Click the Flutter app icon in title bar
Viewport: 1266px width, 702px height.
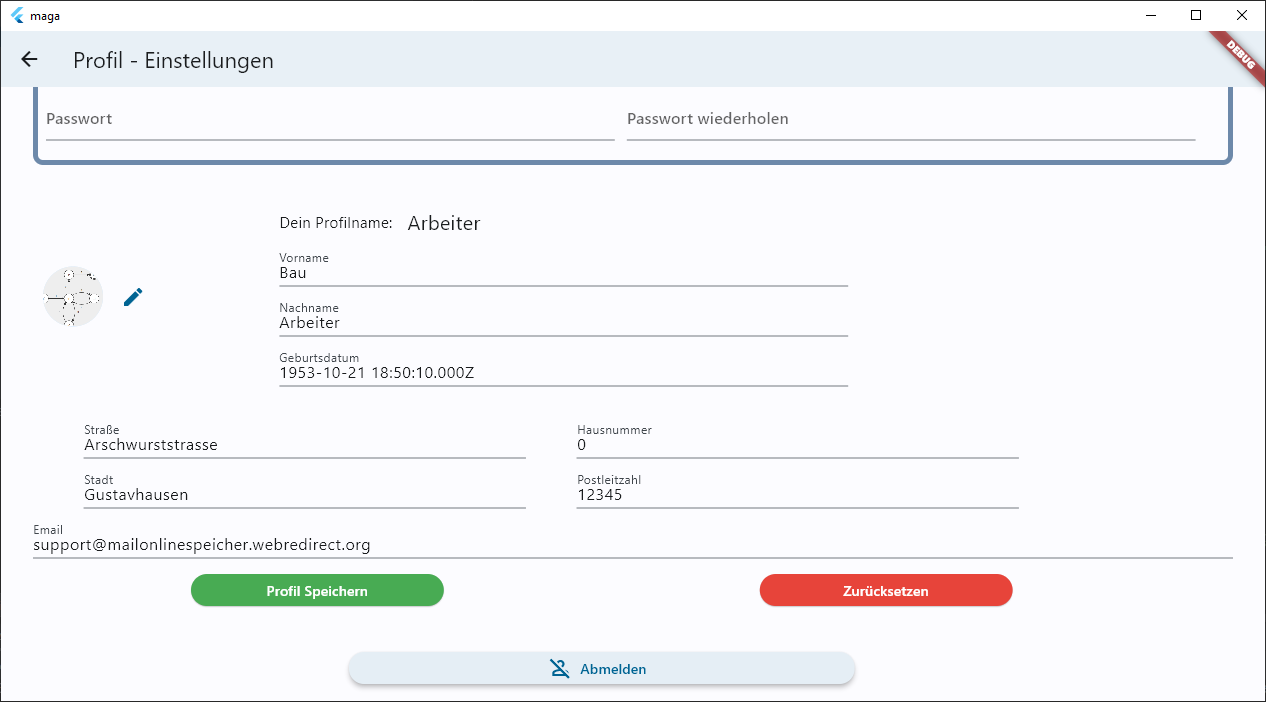click(17, 15)
